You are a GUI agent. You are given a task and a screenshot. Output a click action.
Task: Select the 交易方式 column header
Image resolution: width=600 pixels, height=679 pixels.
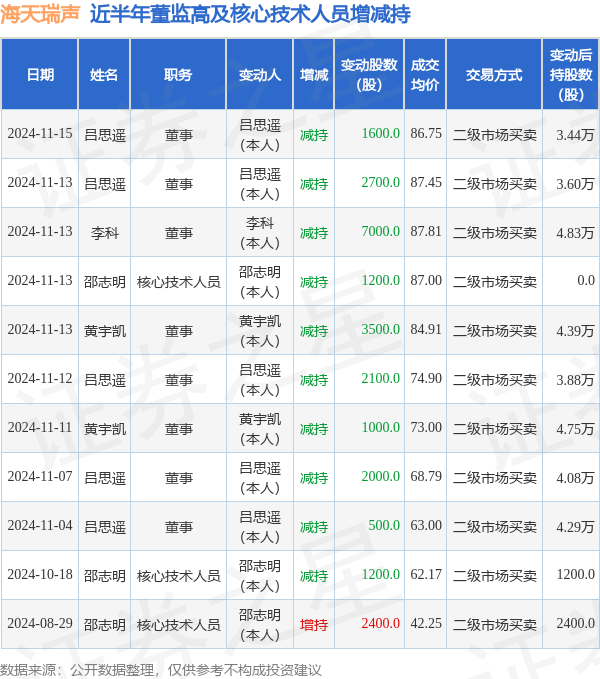pyautogui.click(x=494, y=74)
